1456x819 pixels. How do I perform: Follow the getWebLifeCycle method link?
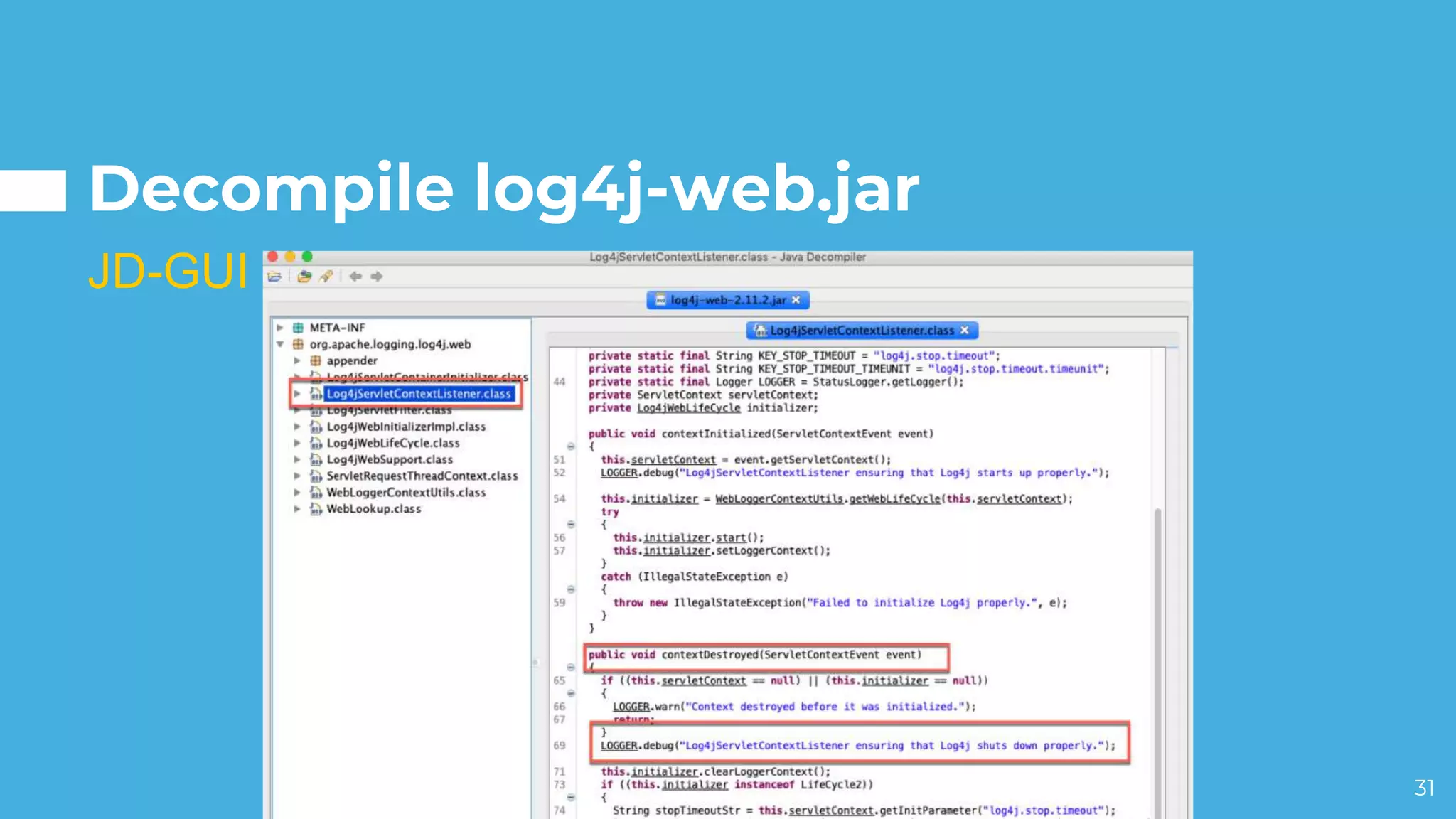(x=894, y=499)
